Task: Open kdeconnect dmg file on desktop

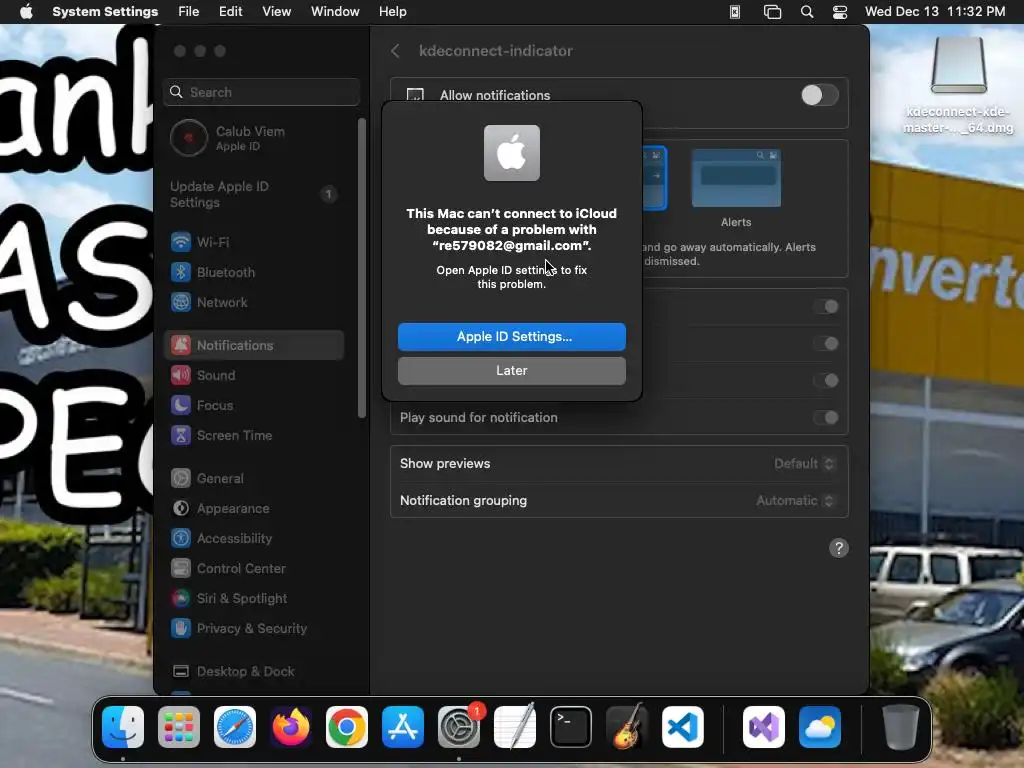Action: (x=958, y=84)
